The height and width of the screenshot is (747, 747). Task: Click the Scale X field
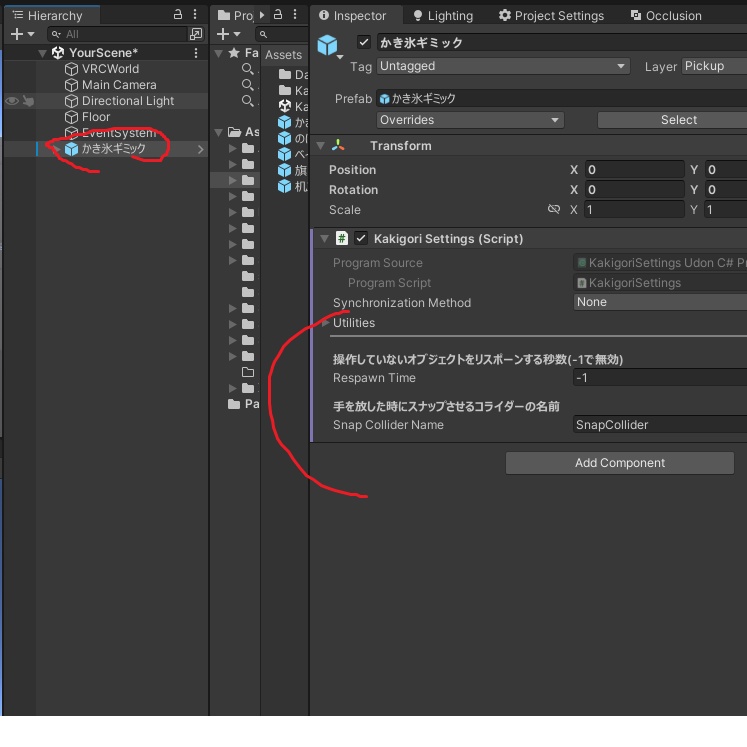pyautogui.click(x=635, y=210)
